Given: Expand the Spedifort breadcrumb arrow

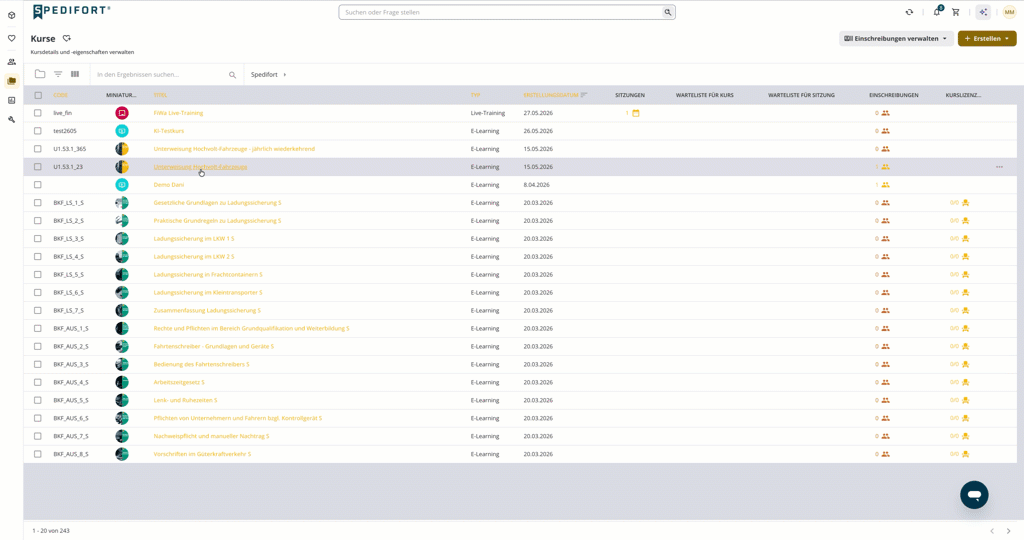Looking at the screenshot, I should point(285,74).
